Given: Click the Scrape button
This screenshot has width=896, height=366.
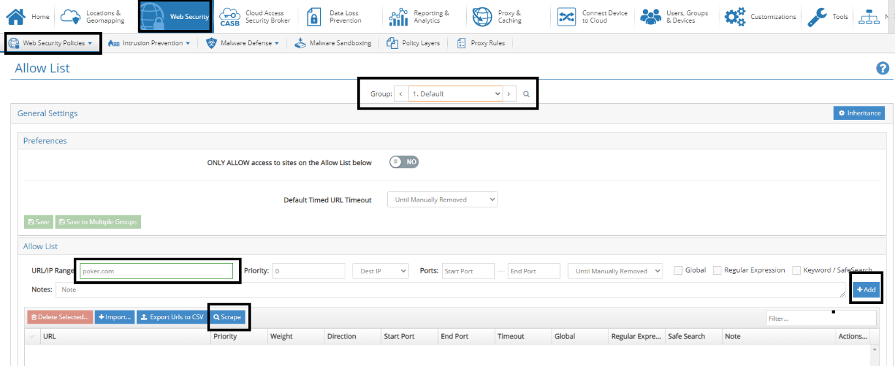Looking at the screenshot, I should click(227, 317).
